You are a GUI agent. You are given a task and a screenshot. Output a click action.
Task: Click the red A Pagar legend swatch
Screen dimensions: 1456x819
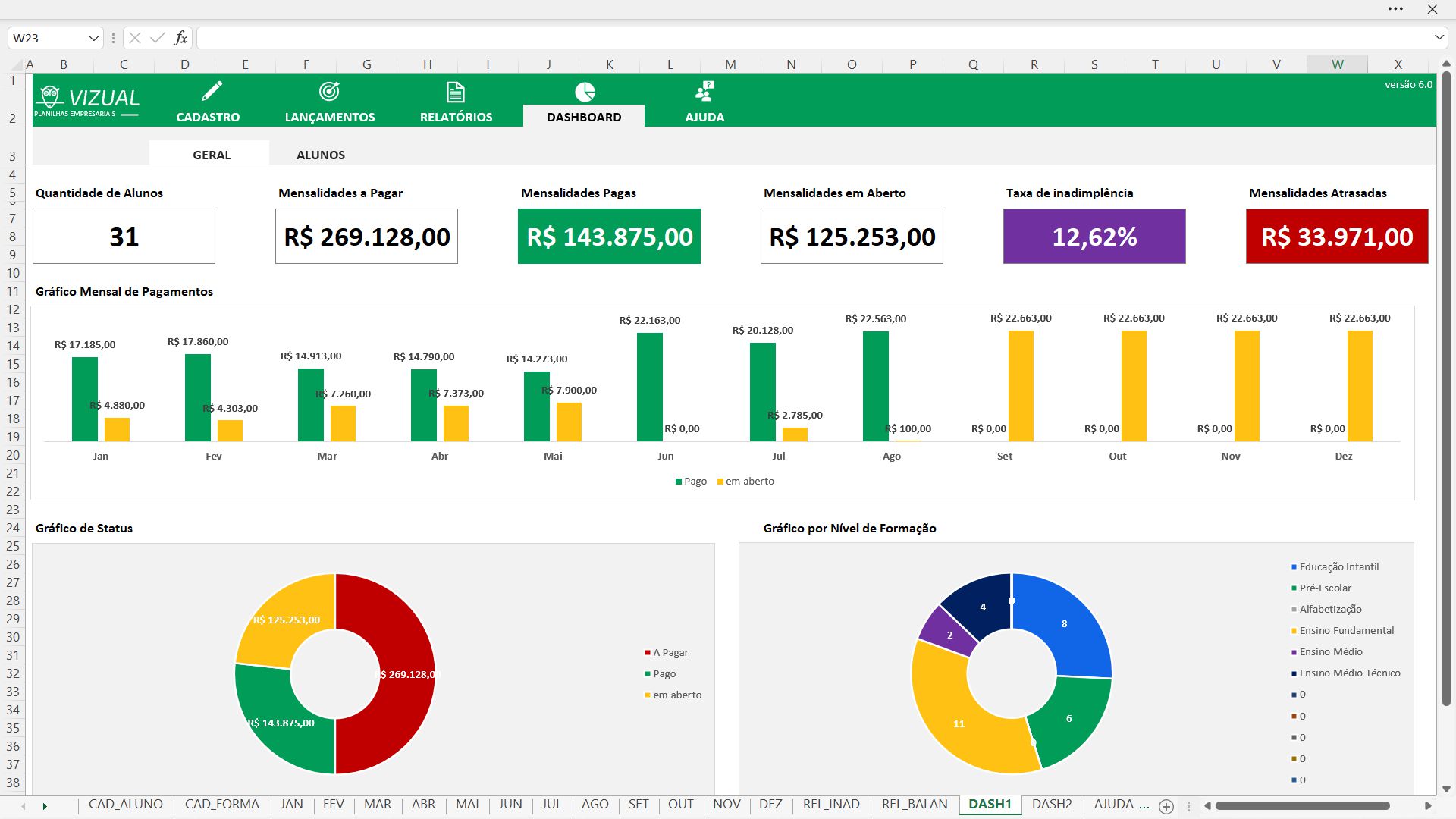click(x=648, y=652)
